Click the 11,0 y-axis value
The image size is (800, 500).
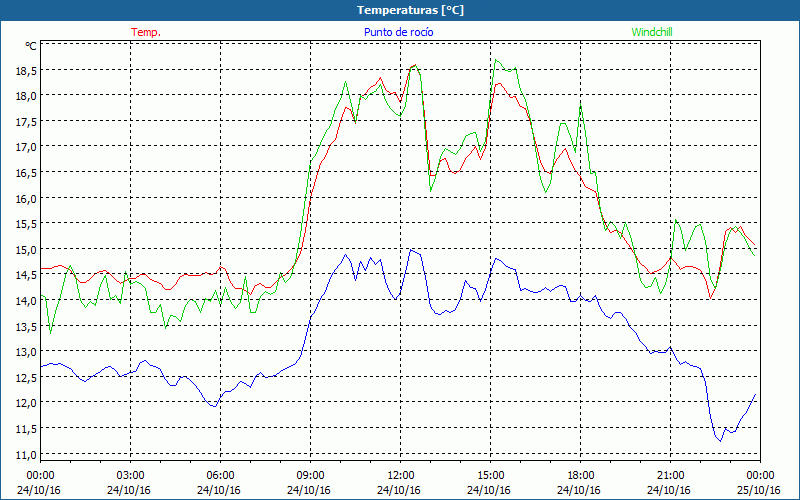27,454
